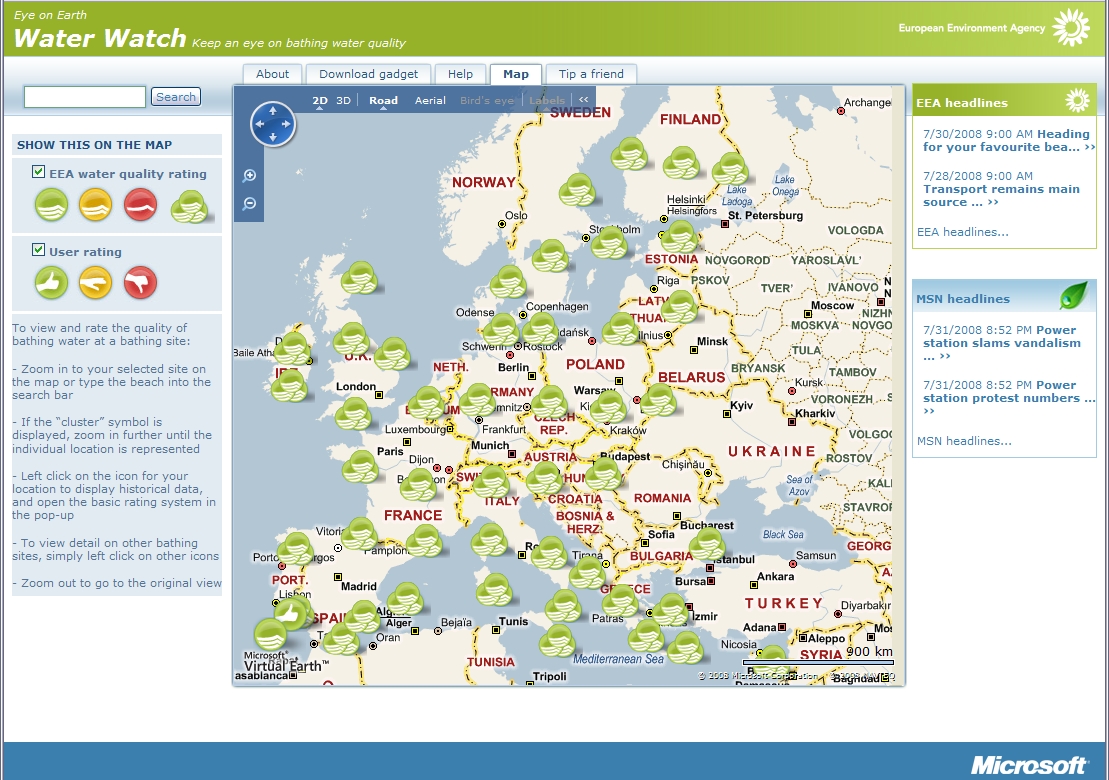Click the map pan compass control
Image resolution: width=1109 pixels, height=780 pixels.
coord(273,124)
